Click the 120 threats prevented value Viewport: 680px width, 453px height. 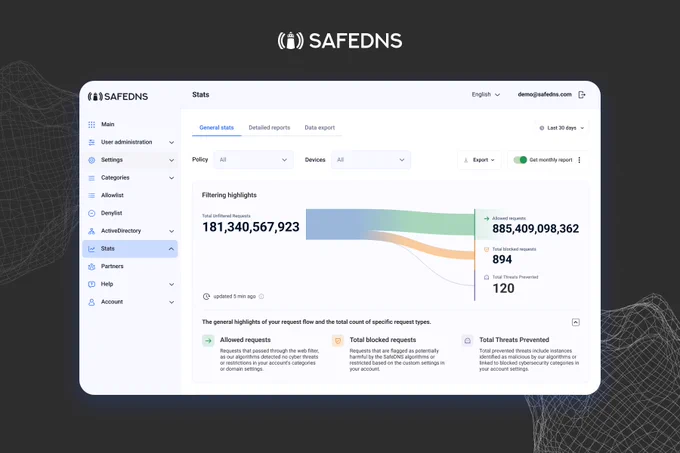pos(503,288)
